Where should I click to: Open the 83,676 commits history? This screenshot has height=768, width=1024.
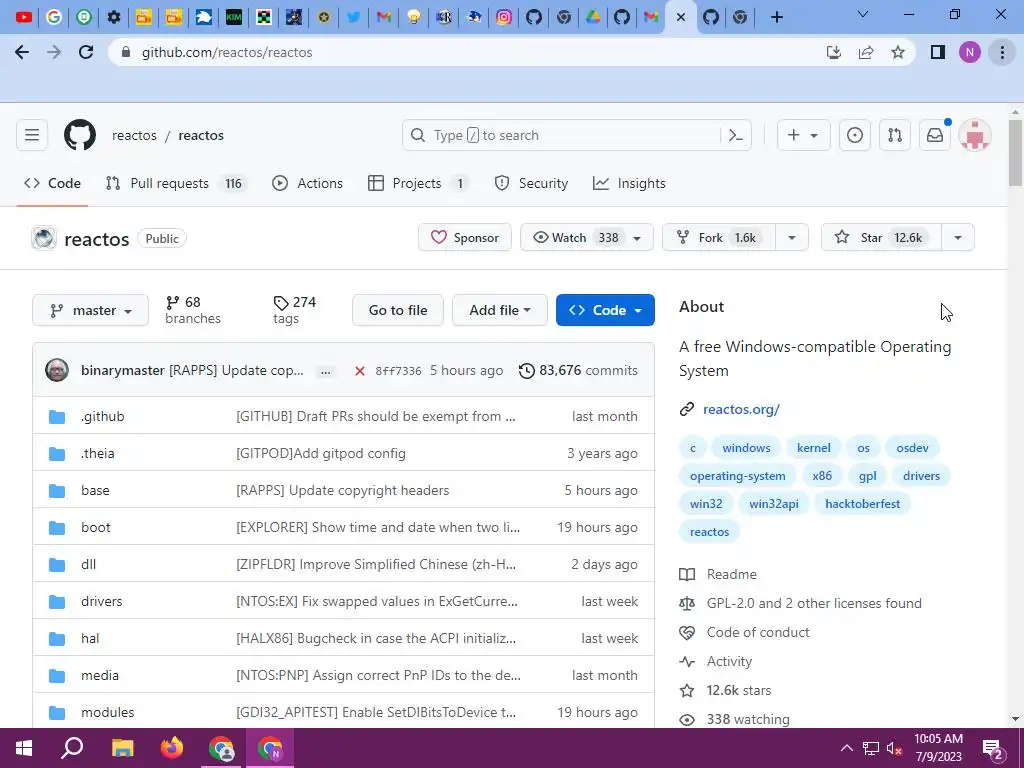pyautogui.click(x=578, y=370)
